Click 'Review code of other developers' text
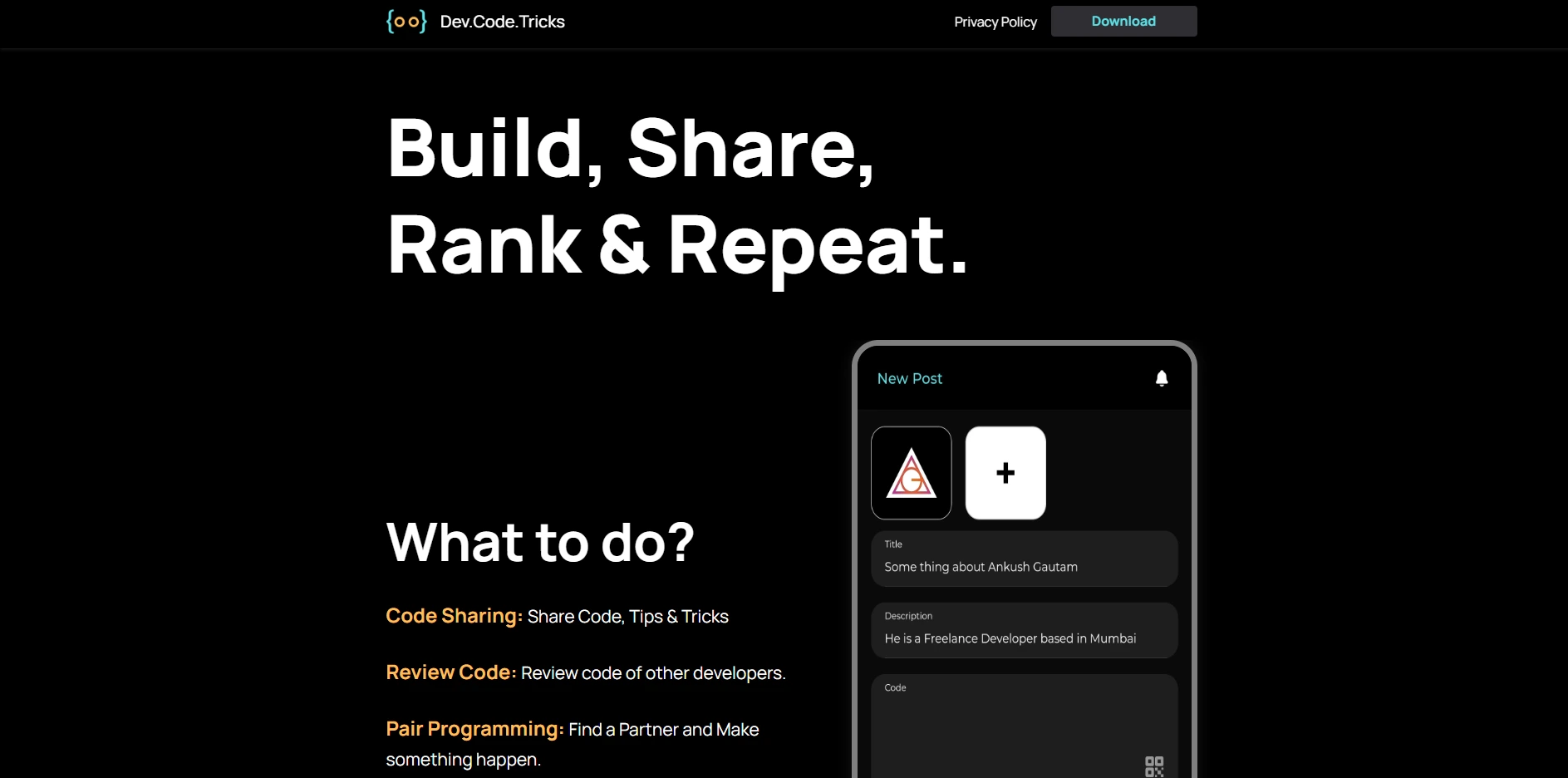Screen dimensions: 1568x778 click(652, 673)
